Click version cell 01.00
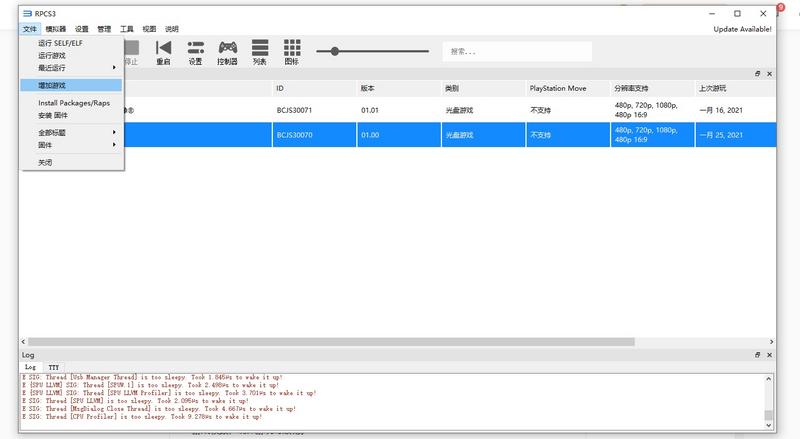The image size is (800, 439). click(370, 135)
